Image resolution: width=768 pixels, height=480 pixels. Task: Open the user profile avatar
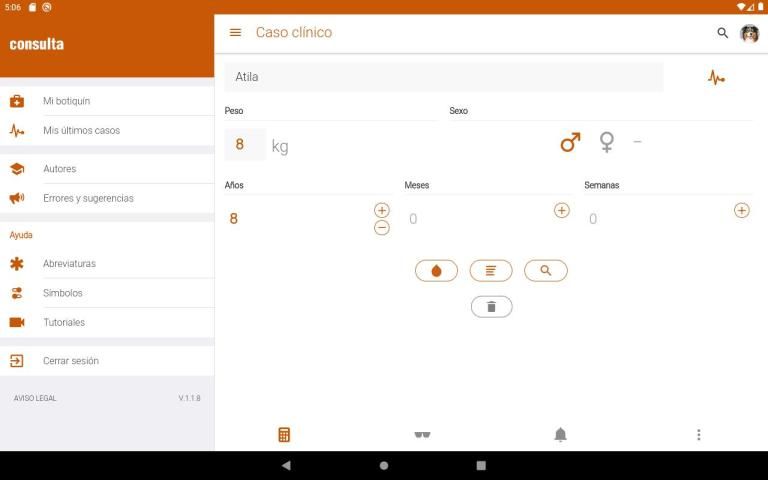[749, 33]
